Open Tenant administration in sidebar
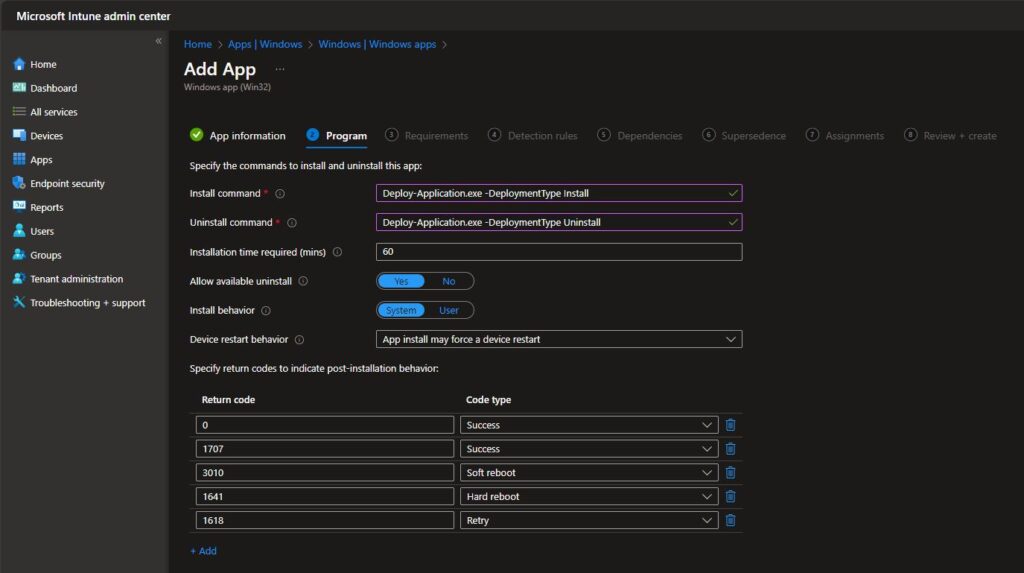 click(68, 279)
